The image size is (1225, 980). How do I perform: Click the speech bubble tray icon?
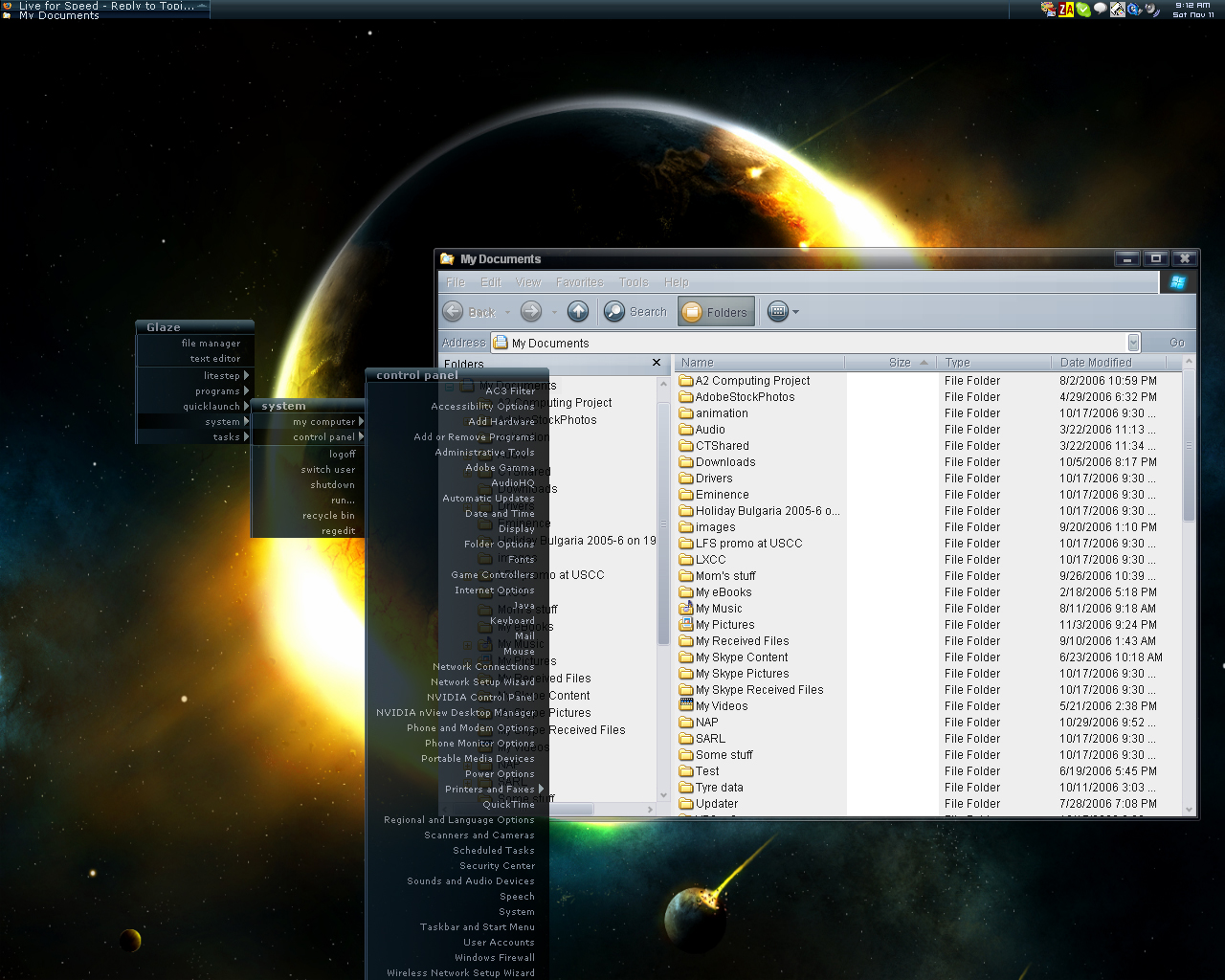pyautogui.click(x=1100, y=10)
